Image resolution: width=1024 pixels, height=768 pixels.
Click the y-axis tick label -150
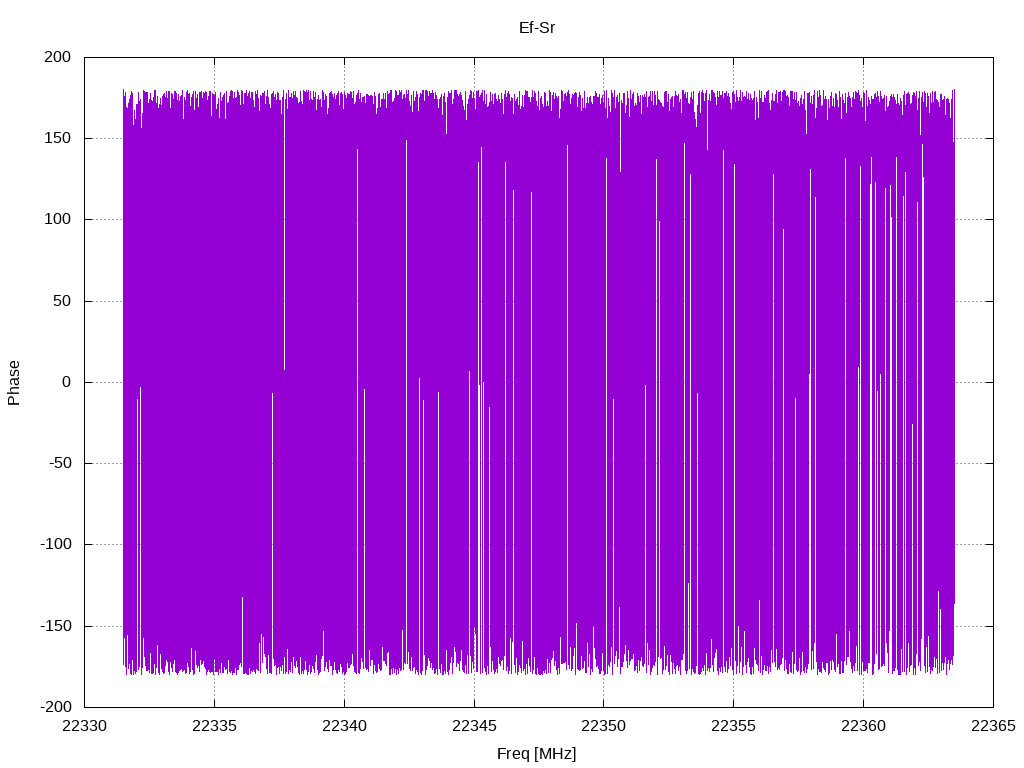(x=56, y=626)
